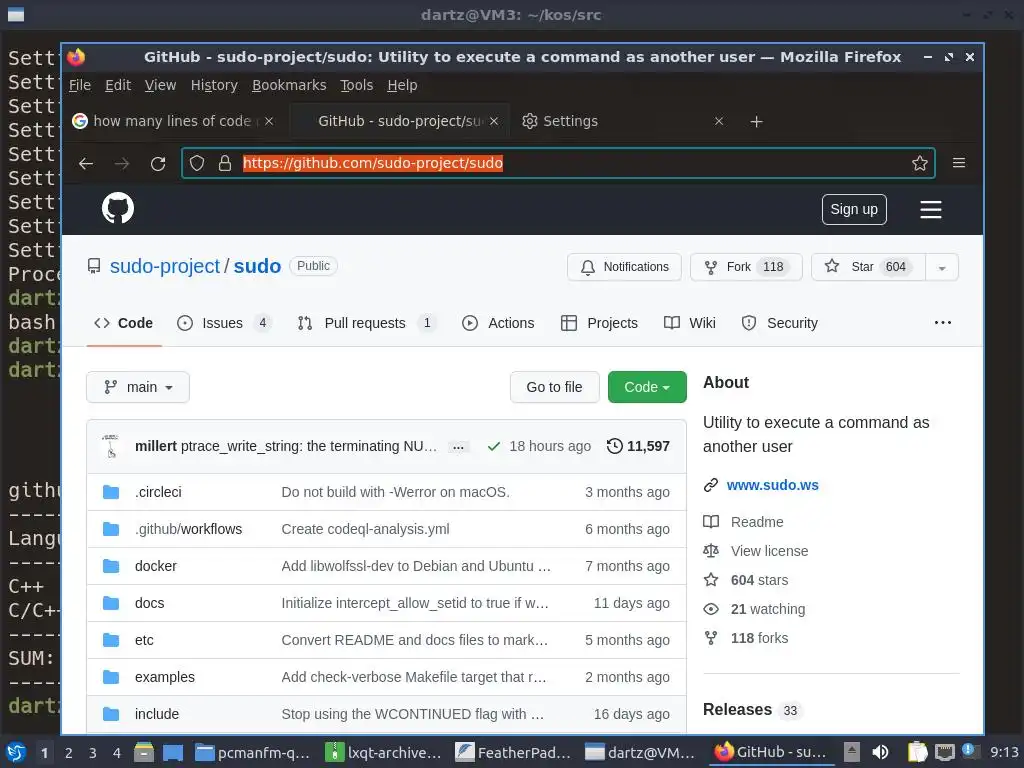
Task: Open the docker folder
Action: (155, 566)
